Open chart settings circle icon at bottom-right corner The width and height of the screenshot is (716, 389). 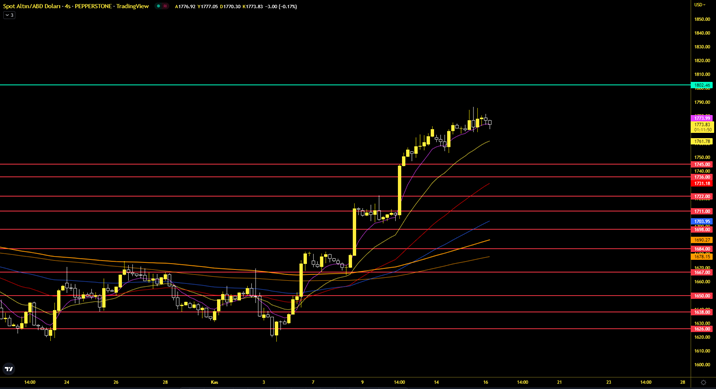pyautogui.click(x=703, y=382)
